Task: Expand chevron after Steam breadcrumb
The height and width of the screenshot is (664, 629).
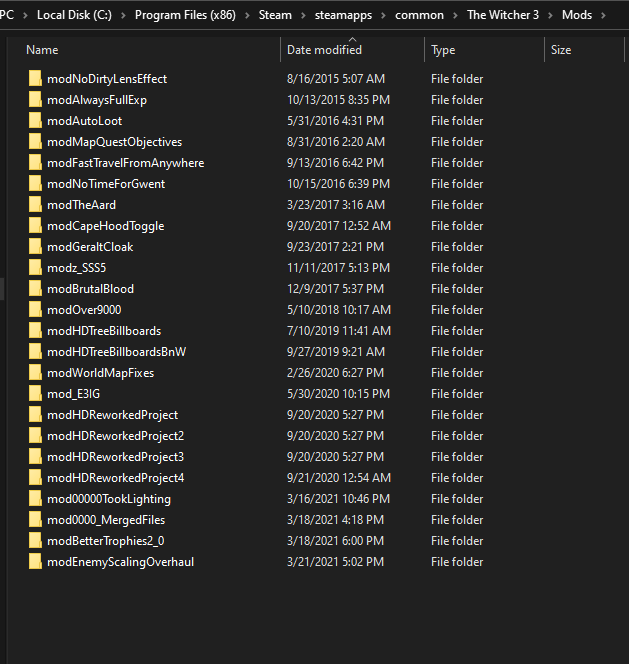Action: click(x=303, y=15)
